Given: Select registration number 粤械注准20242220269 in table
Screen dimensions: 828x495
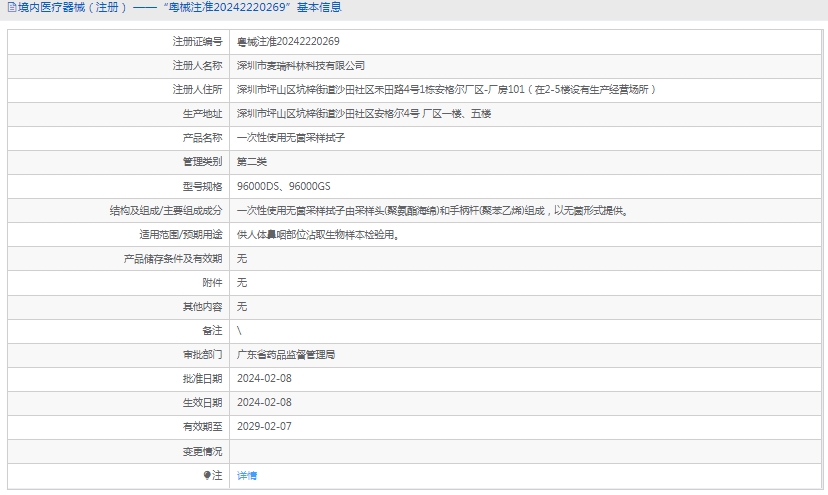Looking at the screenshot, I should coord(288,42).
